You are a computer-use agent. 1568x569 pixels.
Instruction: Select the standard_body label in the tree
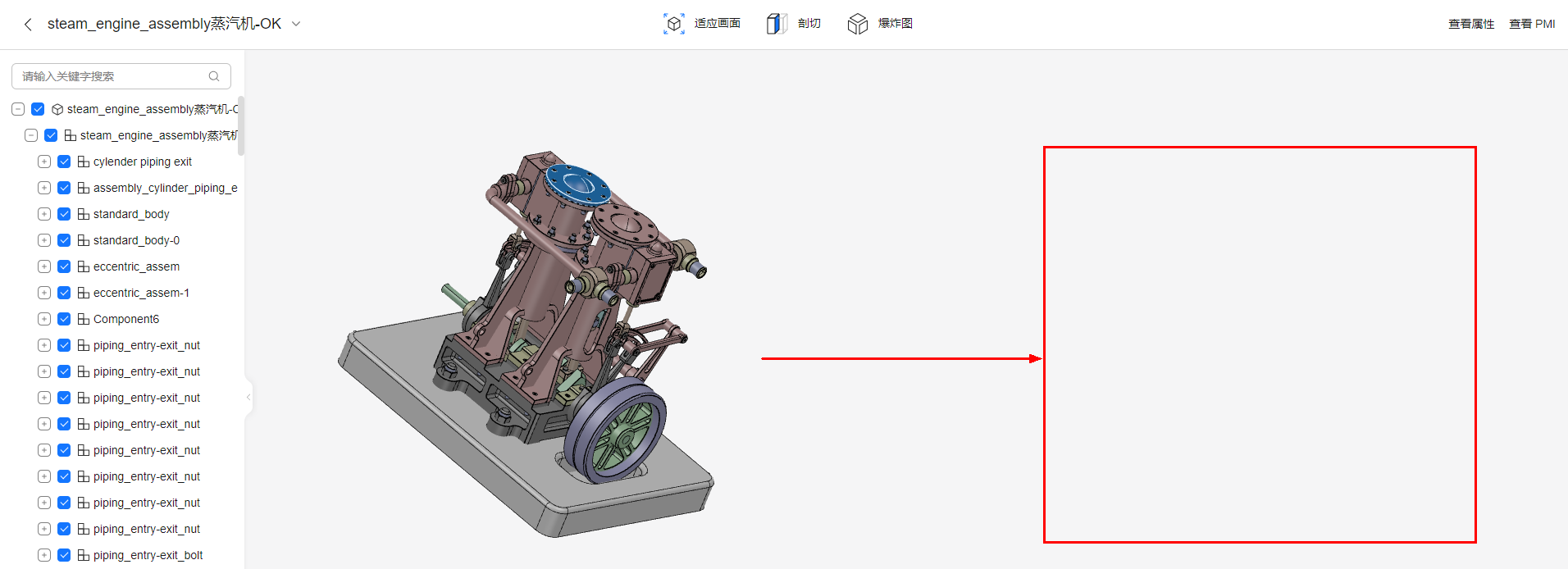coord(131,214)
